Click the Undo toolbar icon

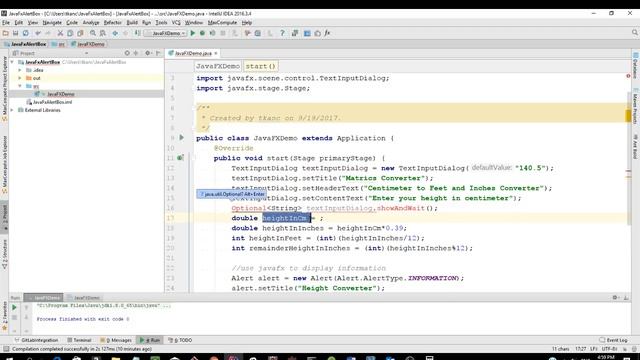click(38, 33)
